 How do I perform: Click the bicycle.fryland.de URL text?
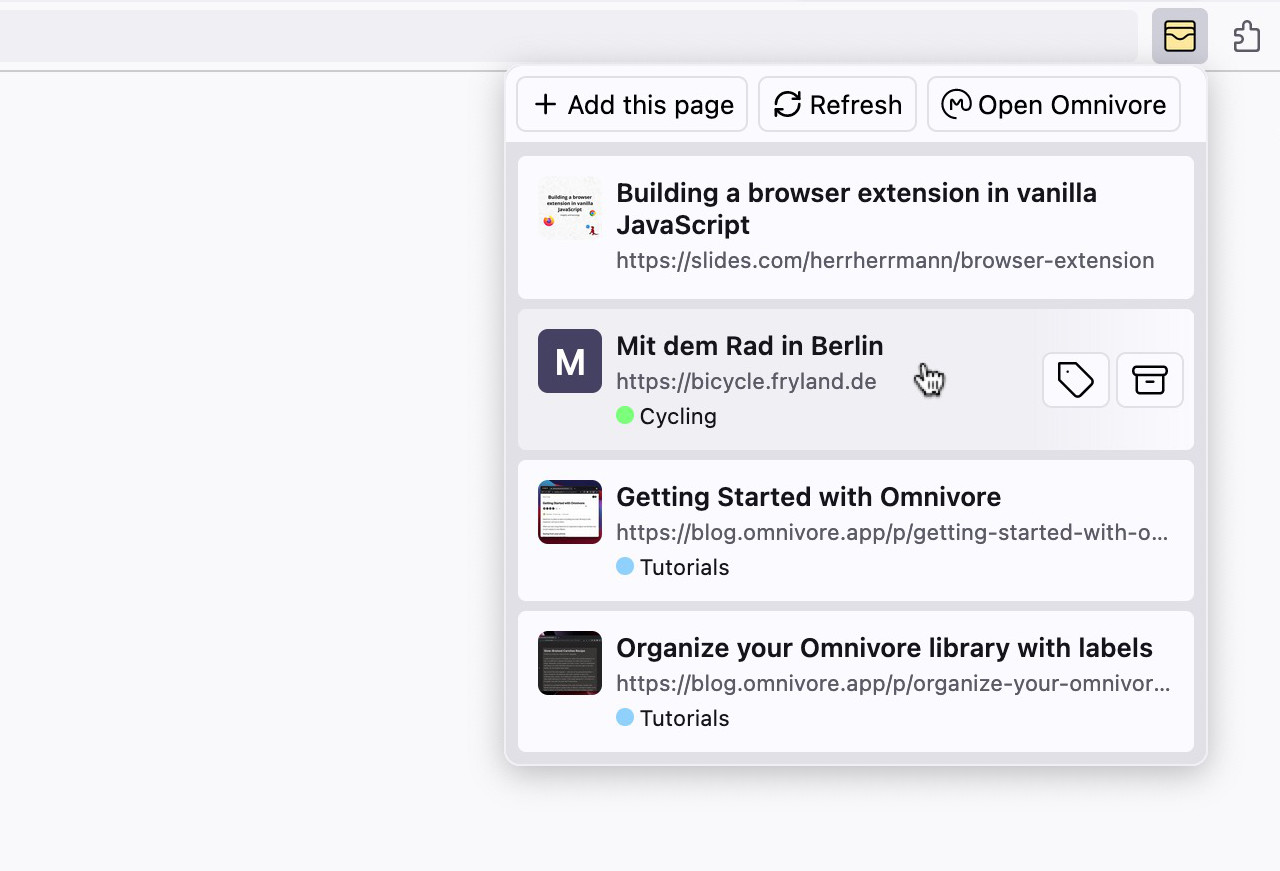pyautogui.click(x=746, y=382)
